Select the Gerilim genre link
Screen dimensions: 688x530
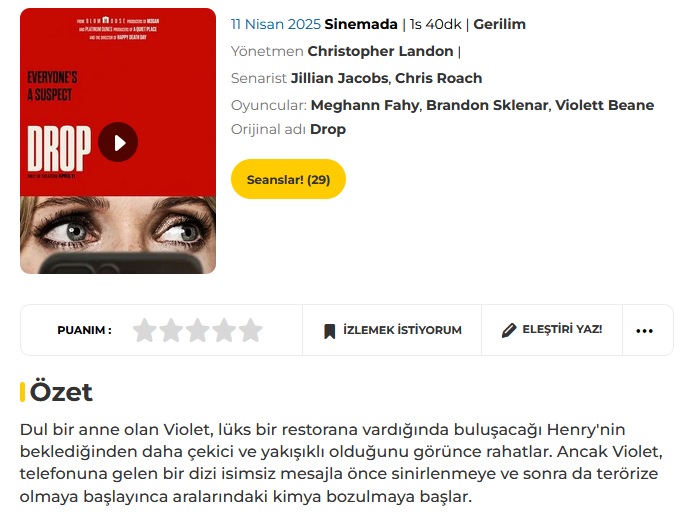pos(499,24)
